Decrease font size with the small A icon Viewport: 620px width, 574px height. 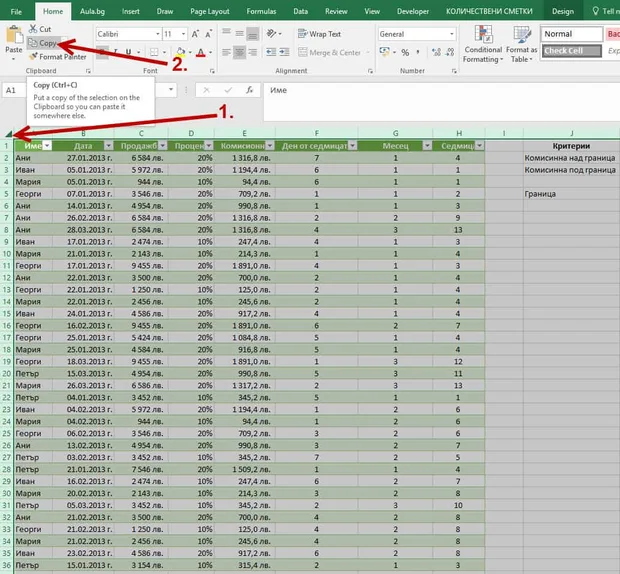tap(208, 34)
